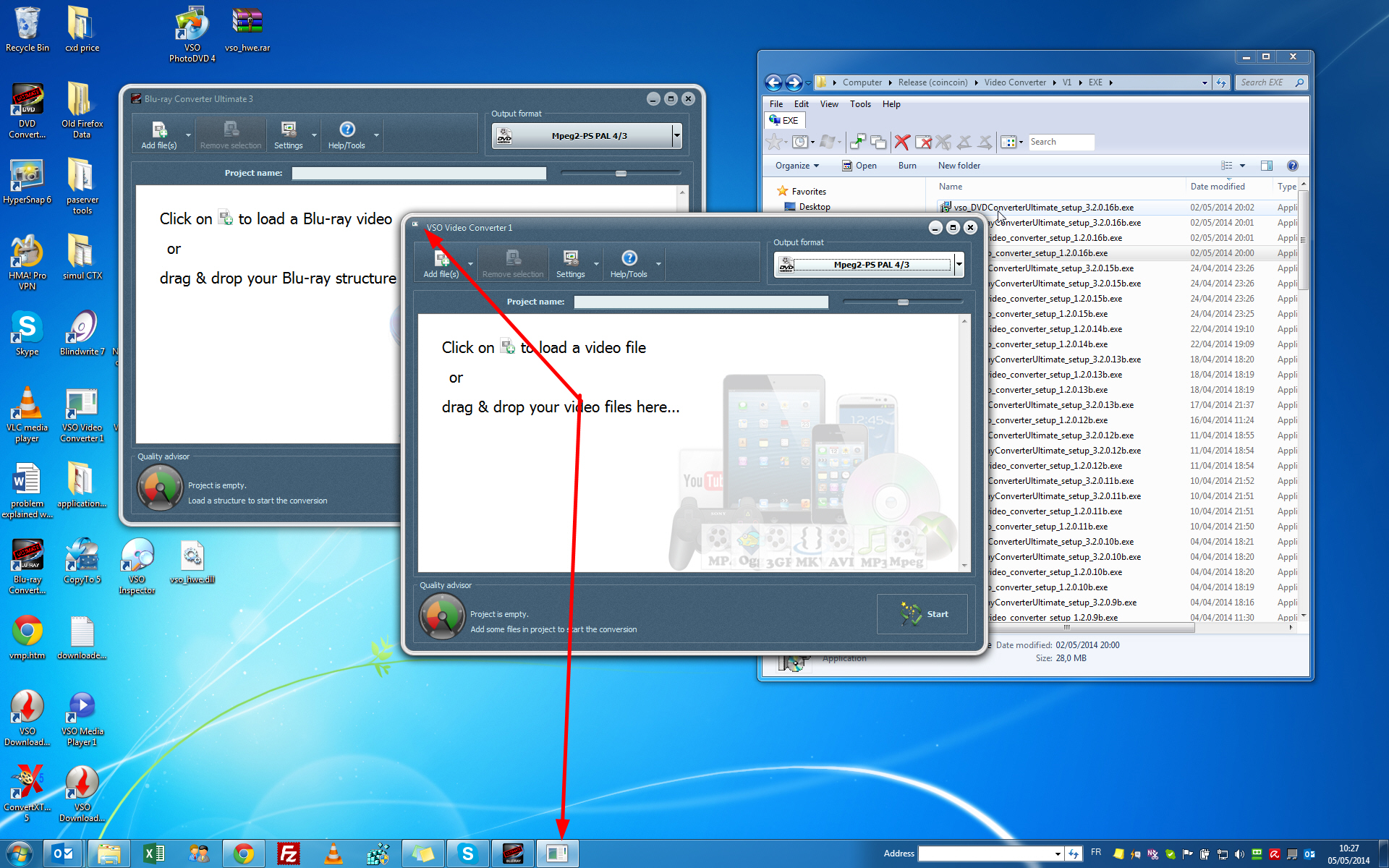Open Help menu in Explorer
The width and height of the screenshot is (1389, 868).
tap(891, 104)
